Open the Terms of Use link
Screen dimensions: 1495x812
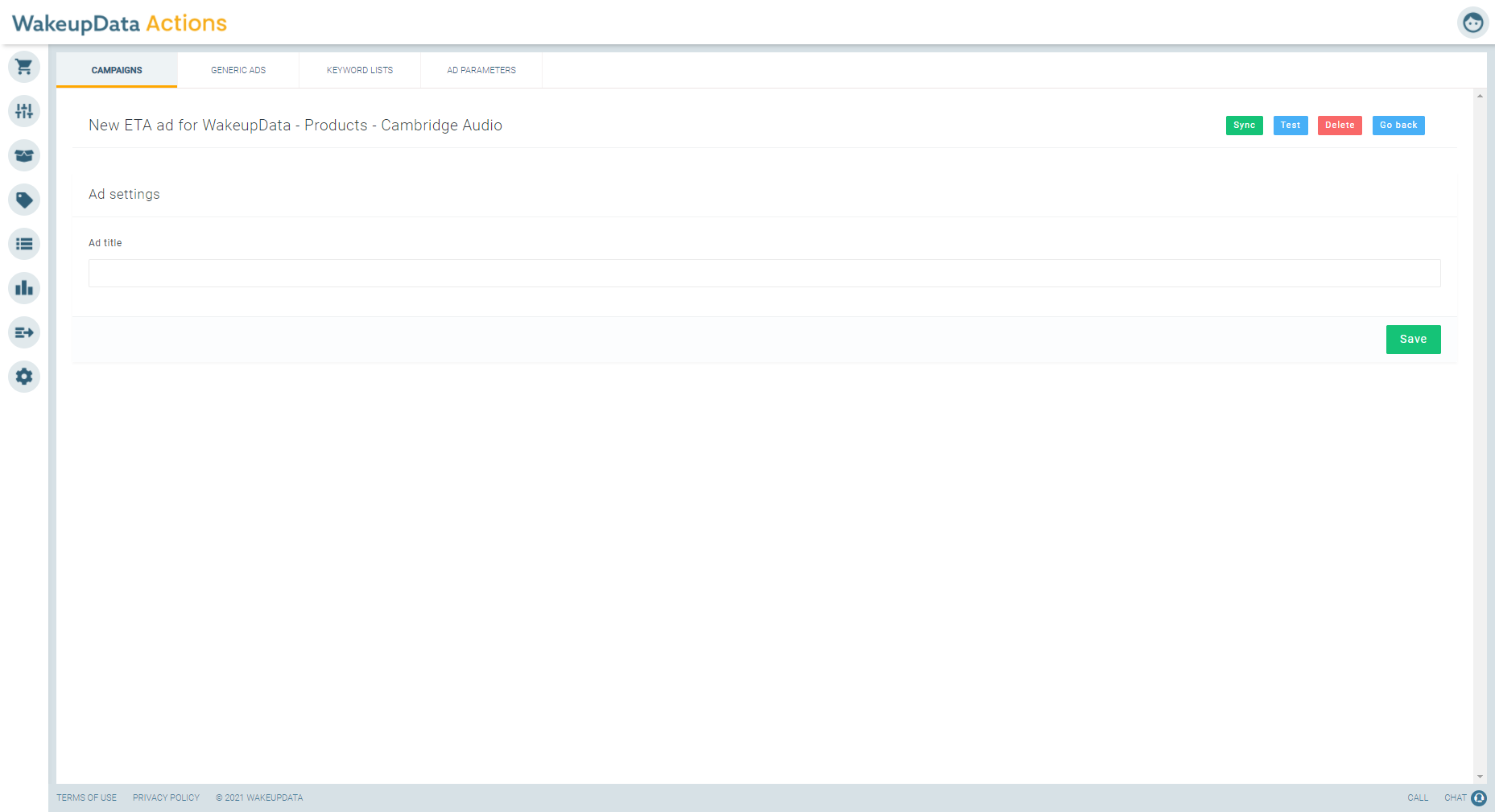tap(86, 798)
